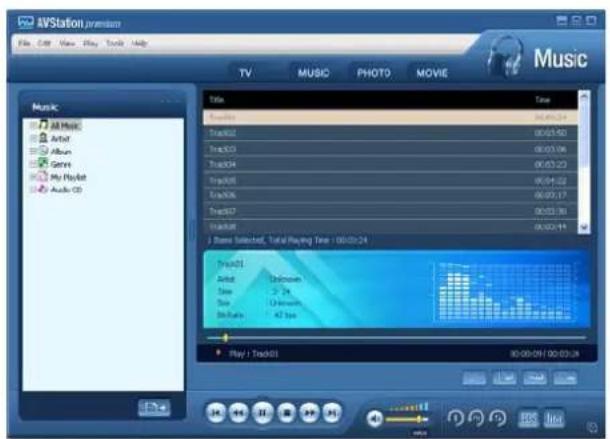
Task: Click the AVStation logo icon
Action: coord(26,22)
